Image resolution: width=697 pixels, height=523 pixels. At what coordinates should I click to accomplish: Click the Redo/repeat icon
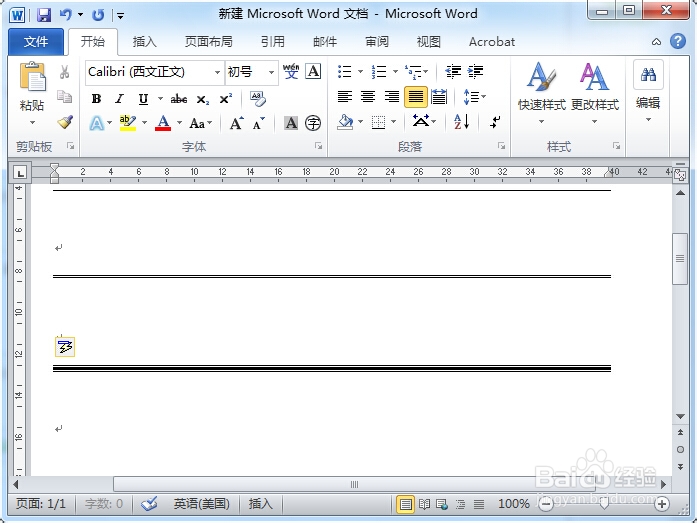[x=98, y=15]
